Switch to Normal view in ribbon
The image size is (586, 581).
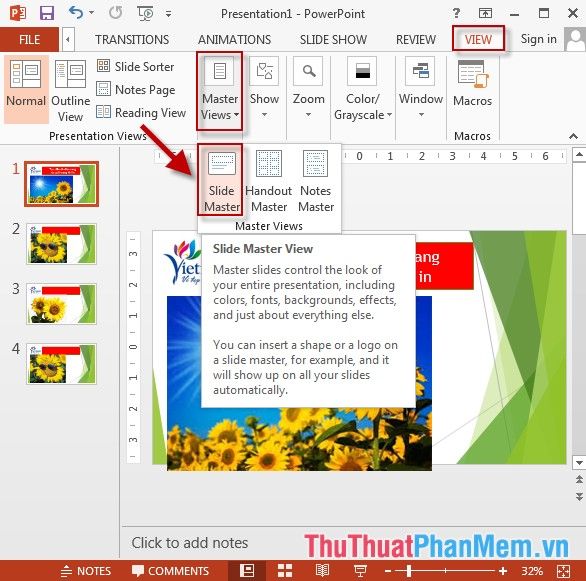26,89
